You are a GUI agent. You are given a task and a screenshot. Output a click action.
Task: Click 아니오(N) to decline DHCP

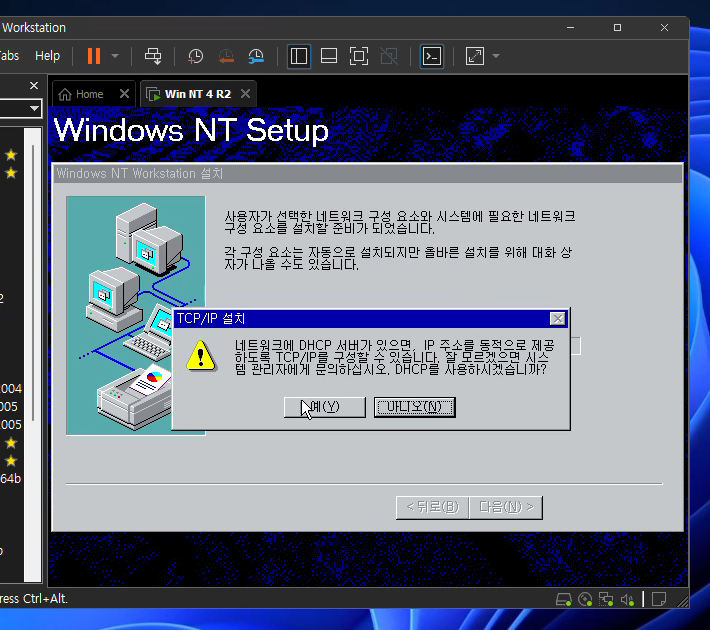click(414, 407)
